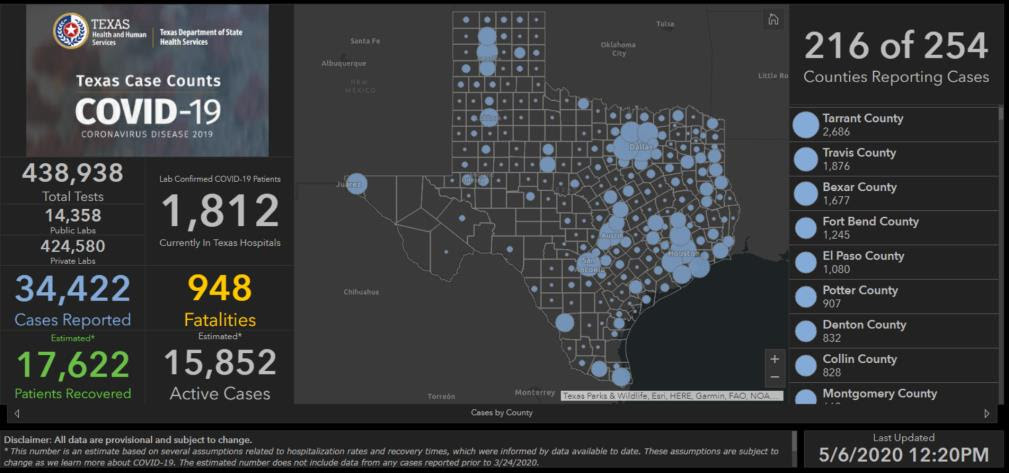Click the blue circle beside Bexar County

pyautogui.click(x=805, y=194)
